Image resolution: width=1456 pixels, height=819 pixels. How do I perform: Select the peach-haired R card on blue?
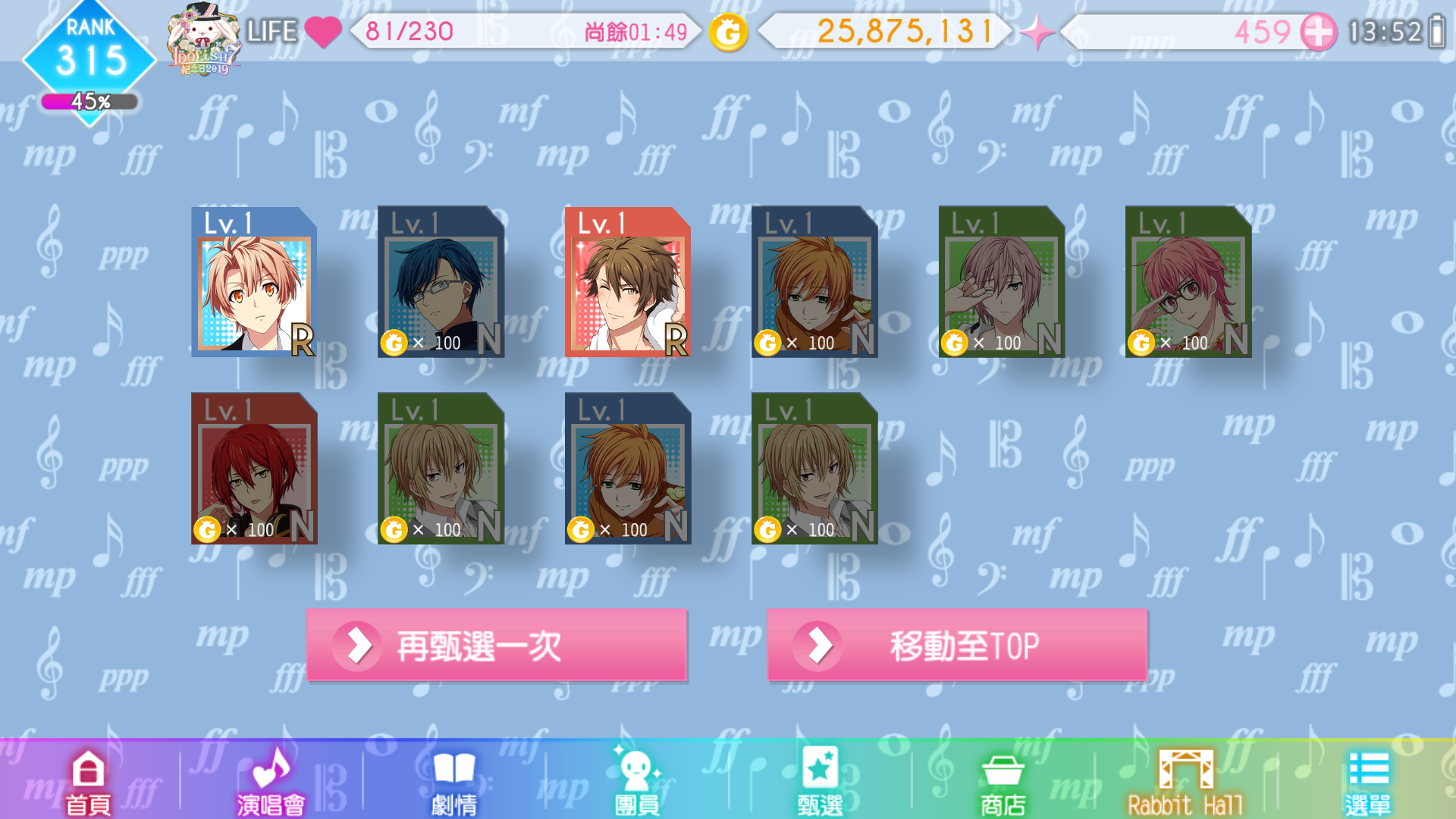coord(254,281)
